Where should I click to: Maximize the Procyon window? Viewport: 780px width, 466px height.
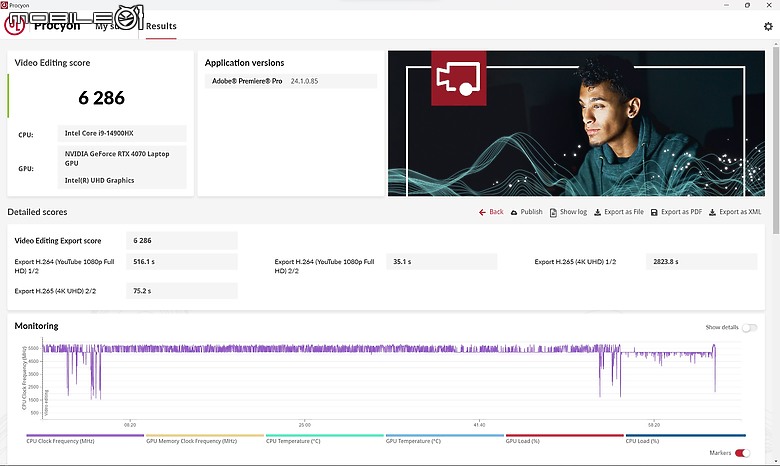[x=747, y=5]
